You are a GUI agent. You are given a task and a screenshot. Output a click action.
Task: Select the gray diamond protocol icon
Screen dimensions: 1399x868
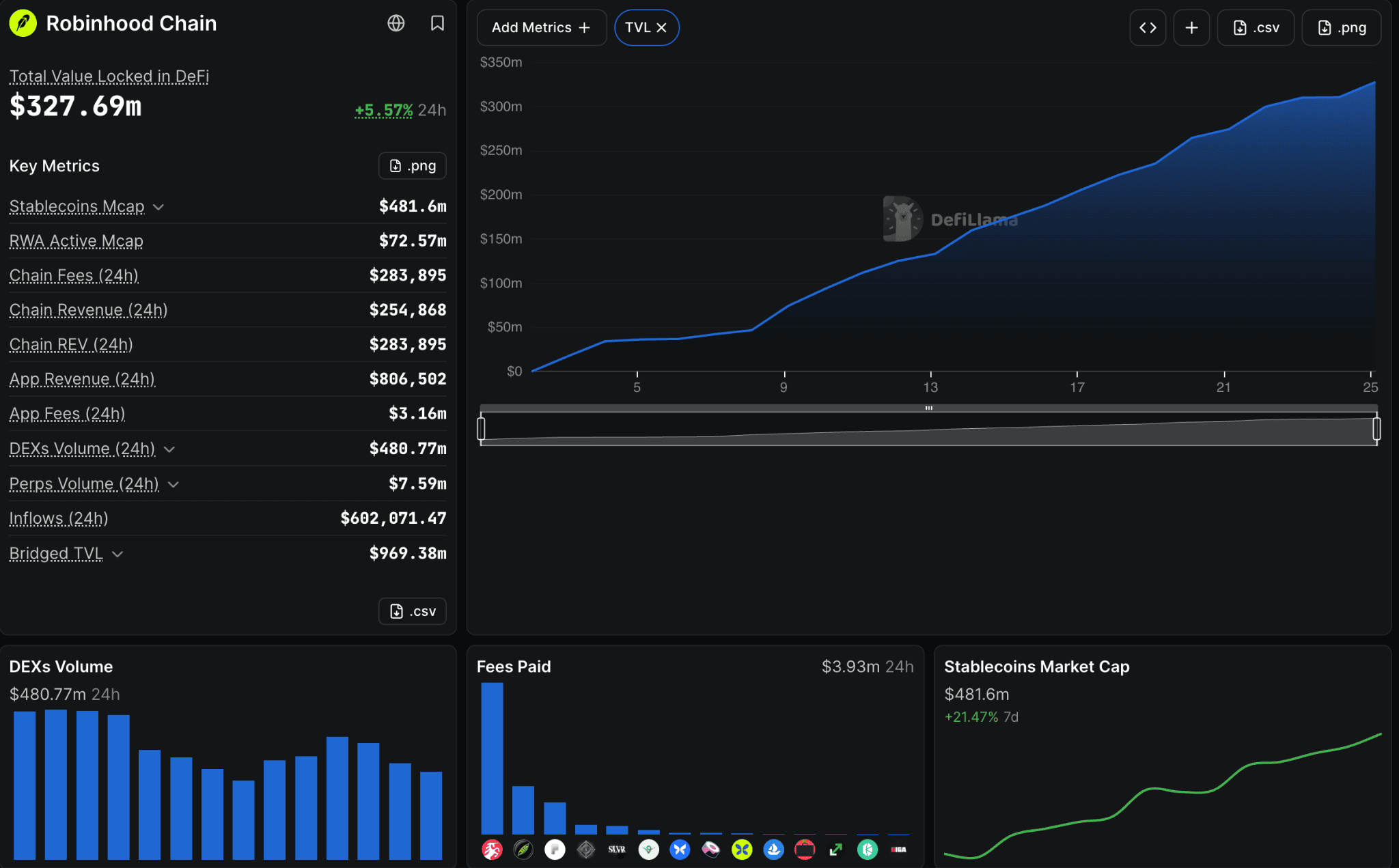coord(586,850)
